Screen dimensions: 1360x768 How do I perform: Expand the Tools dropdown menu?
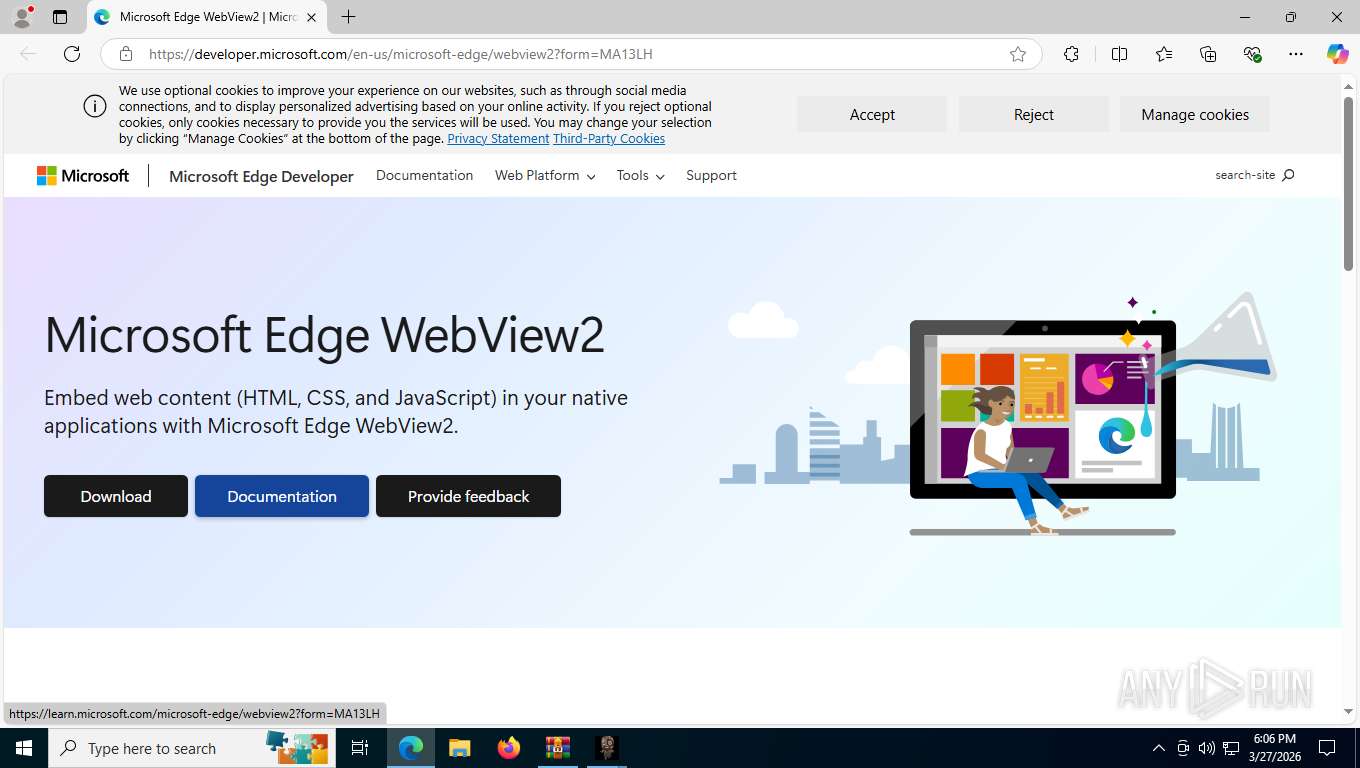coord(640,175)
